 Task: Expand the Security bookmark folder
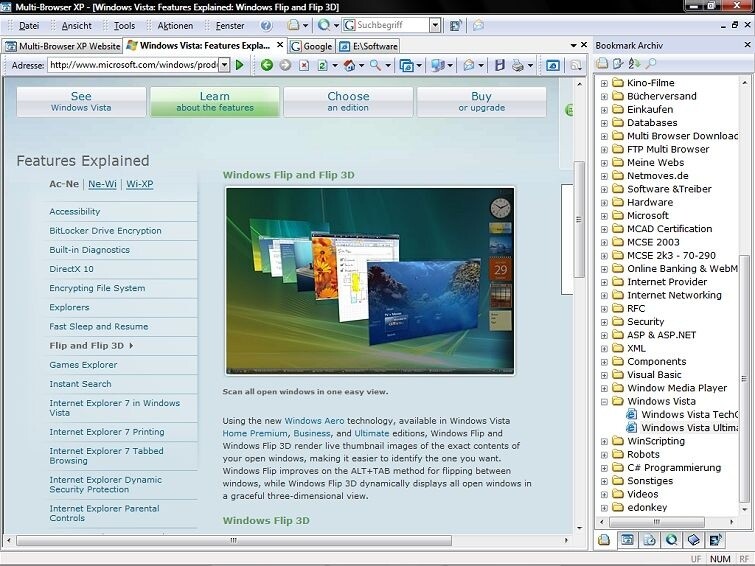tap(604, 322)
